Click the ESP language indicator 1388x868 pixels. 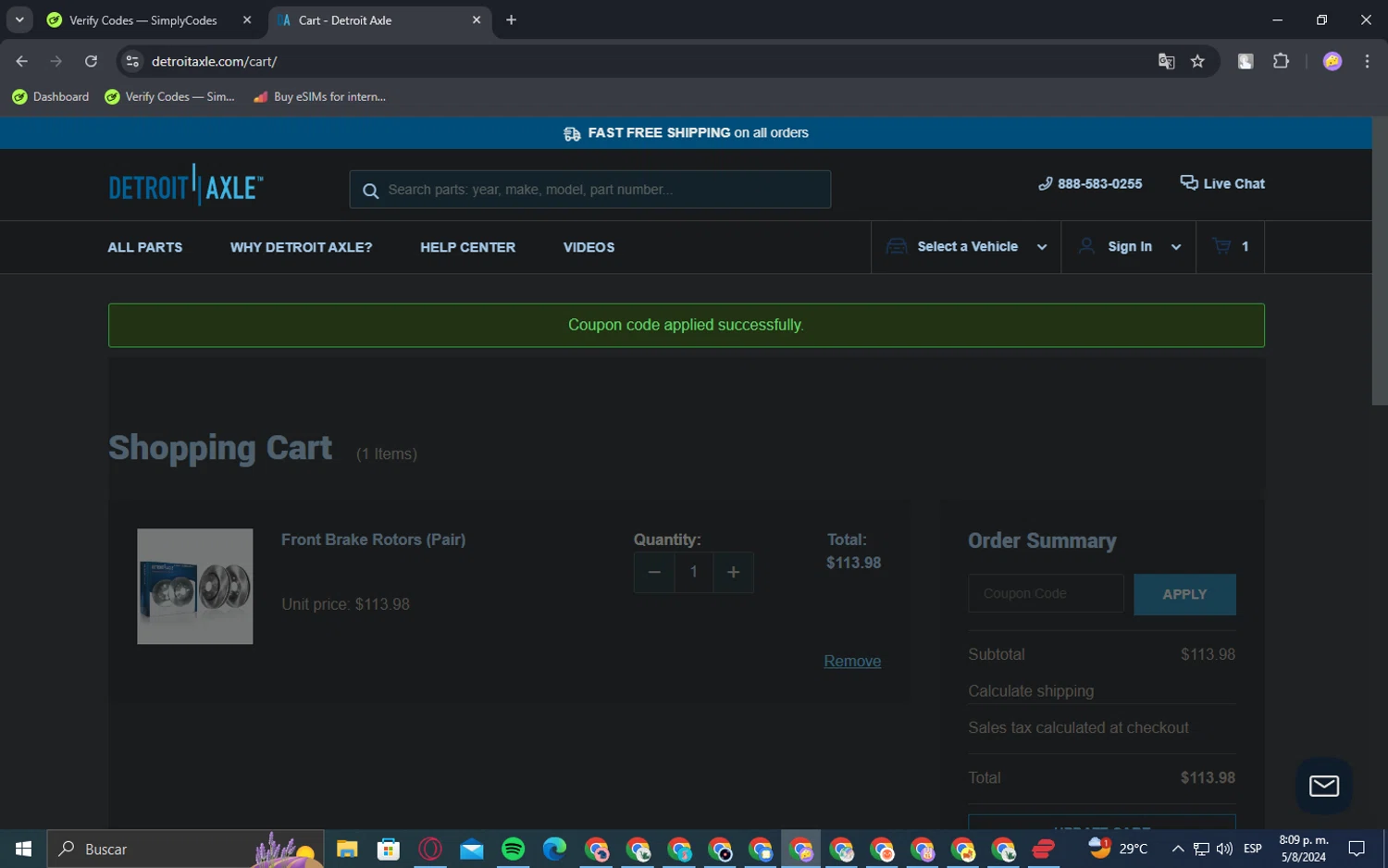point(1253,849)
